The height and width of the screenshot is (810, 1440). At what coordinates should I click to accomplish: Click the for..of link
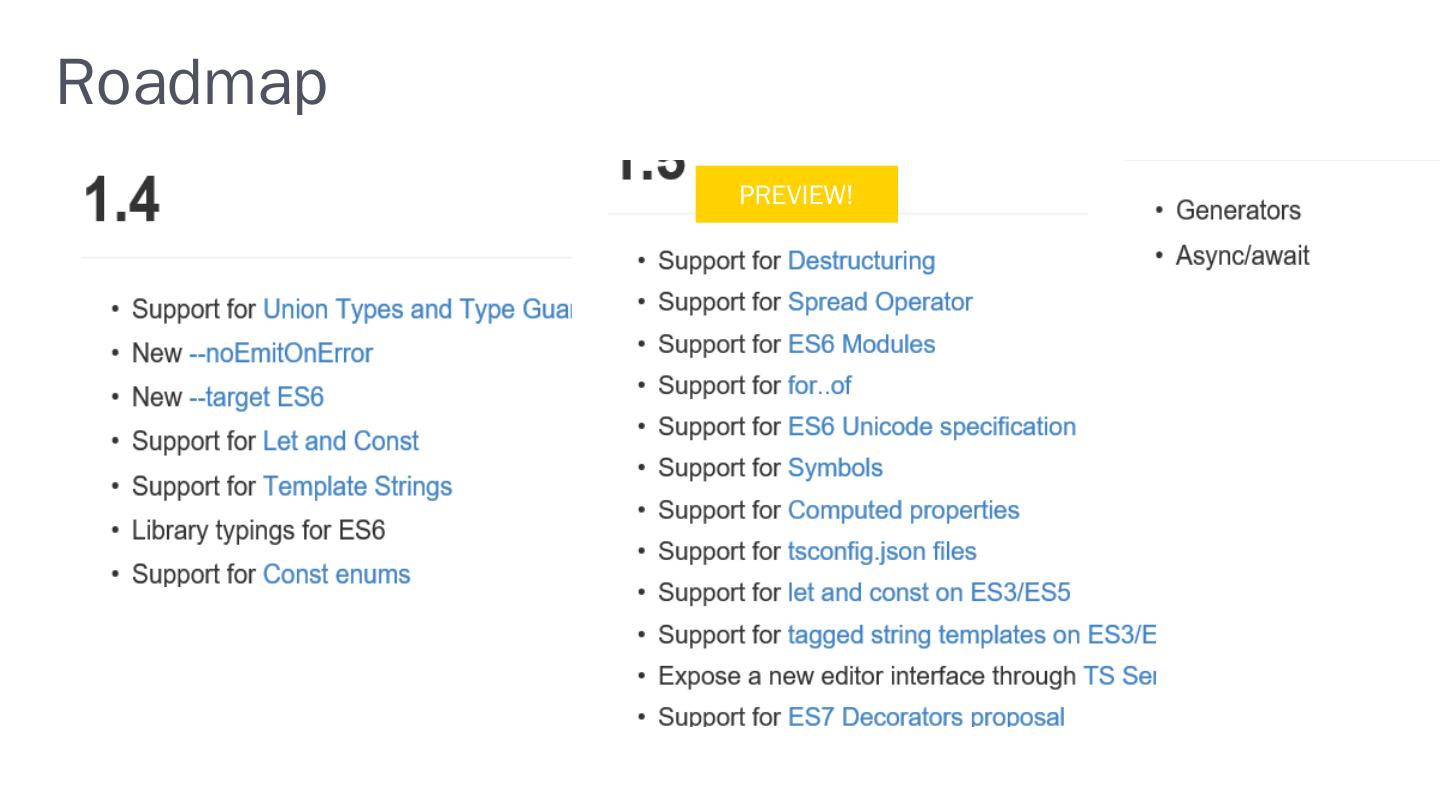click(x=819, y=386)
